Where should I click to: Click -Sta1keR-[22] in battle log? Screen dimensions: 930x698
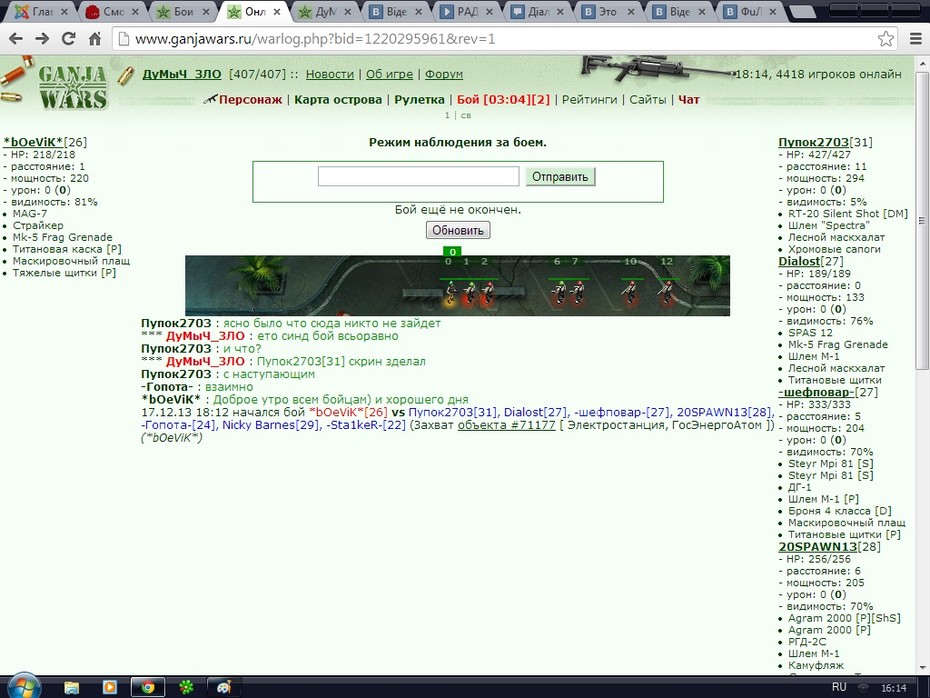366,425
